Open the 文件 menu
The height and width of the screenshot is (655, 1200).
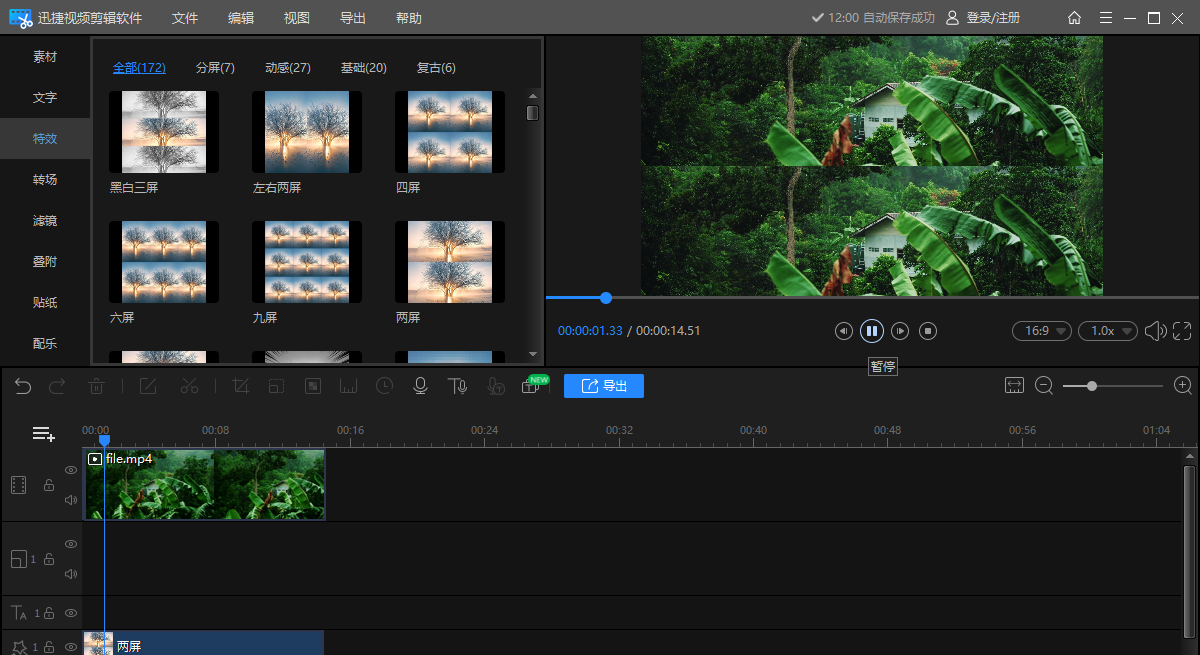point(185,18)
